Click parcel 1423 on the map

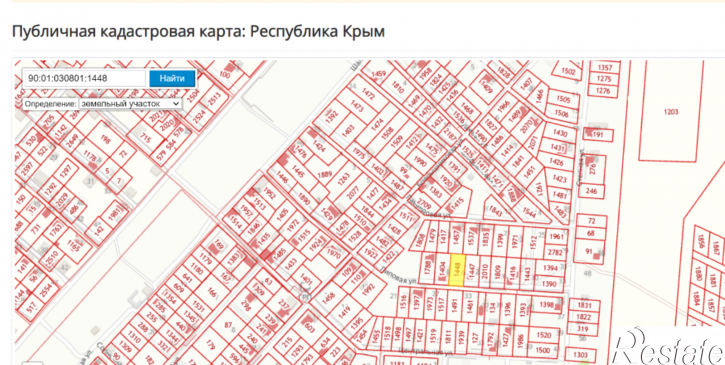click(559, 179)
